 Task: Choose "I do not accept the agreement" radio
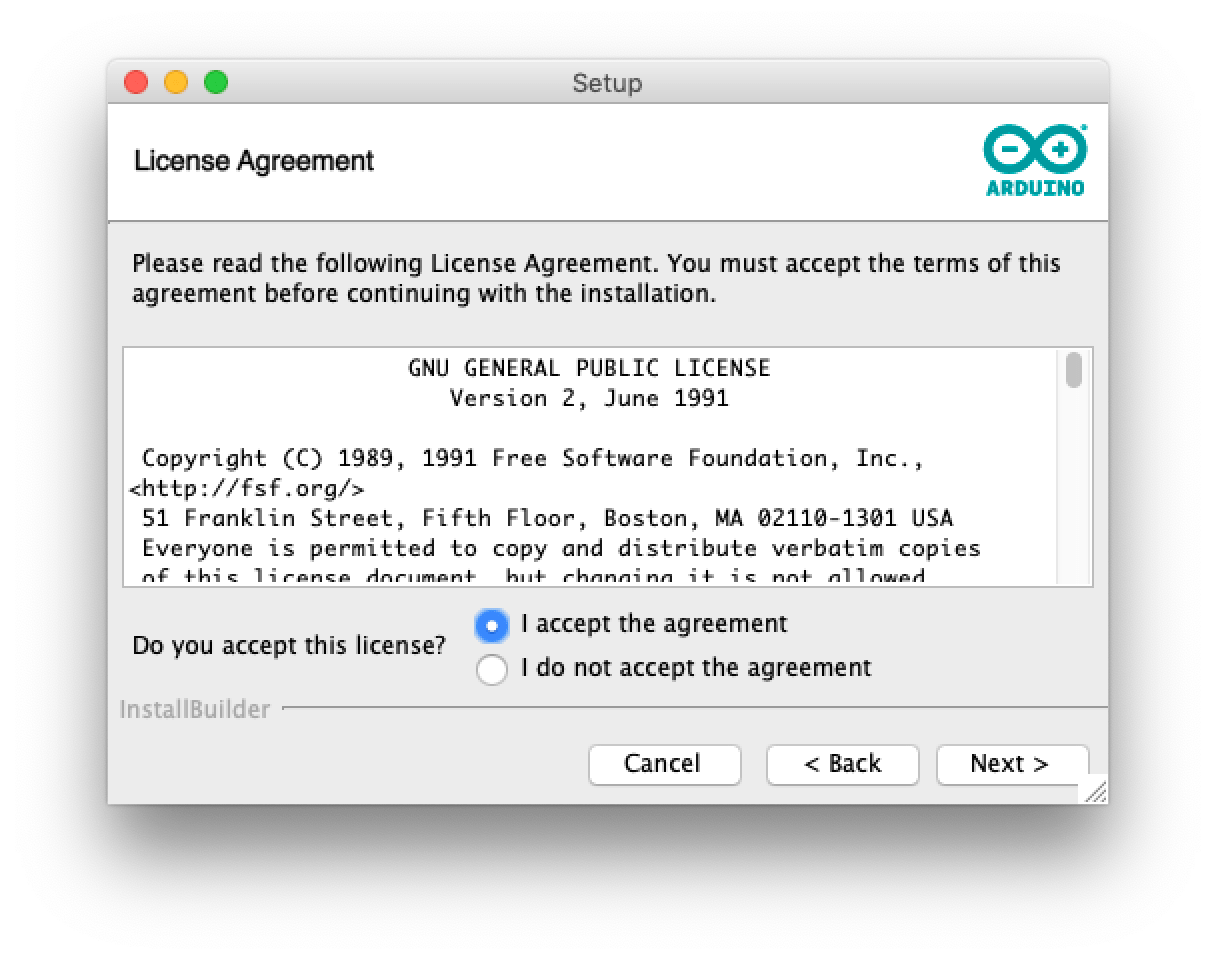492,669
